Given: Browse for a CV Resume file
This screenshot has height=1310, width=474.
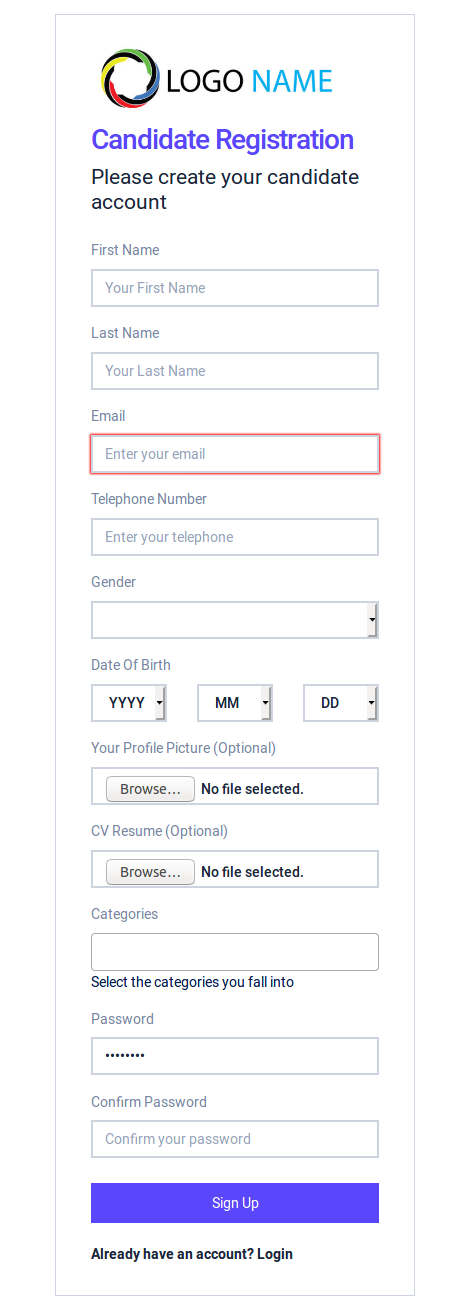Looking at the screenshot, I should (x=150, y=872).
